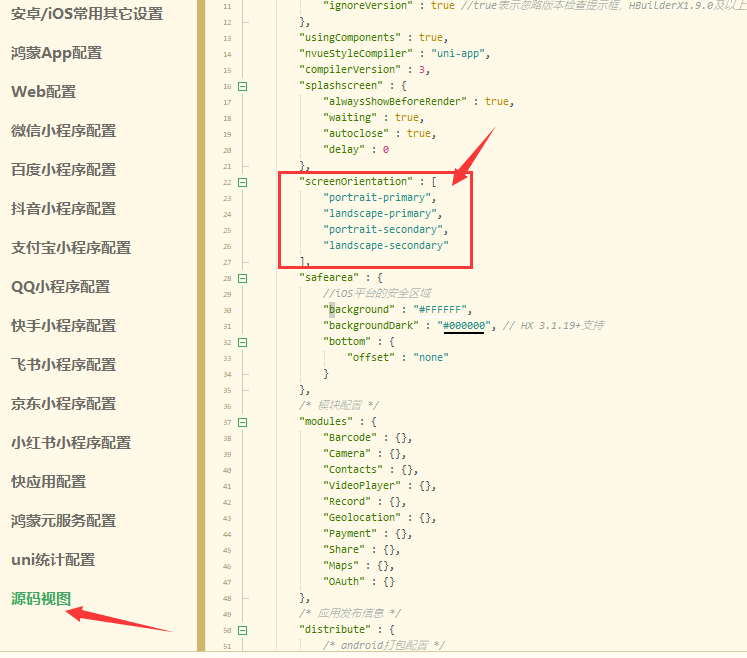This screenshot has width=747, height=658.
Task: Collapse the distribute section fold marker
Action: pos(242,630)
